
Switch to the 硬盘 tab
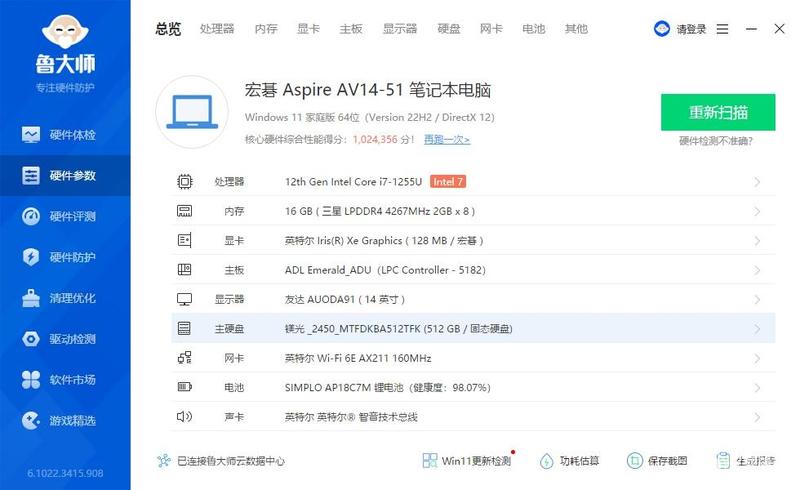pyautogui.click(x=449, y=29)
